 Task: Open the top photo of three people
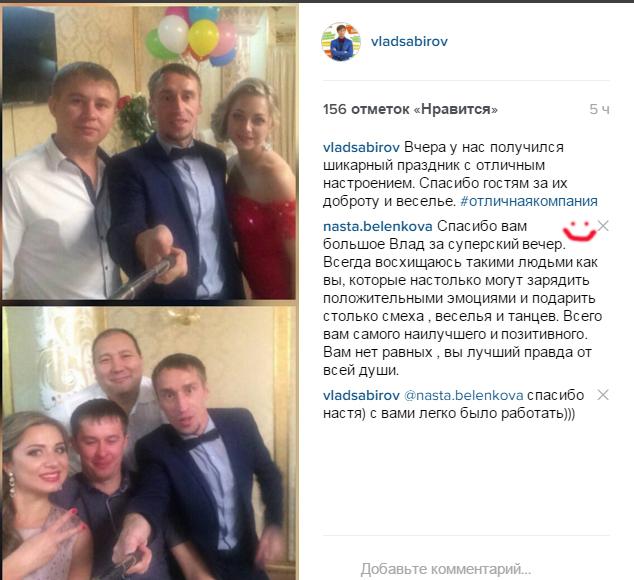150,152
